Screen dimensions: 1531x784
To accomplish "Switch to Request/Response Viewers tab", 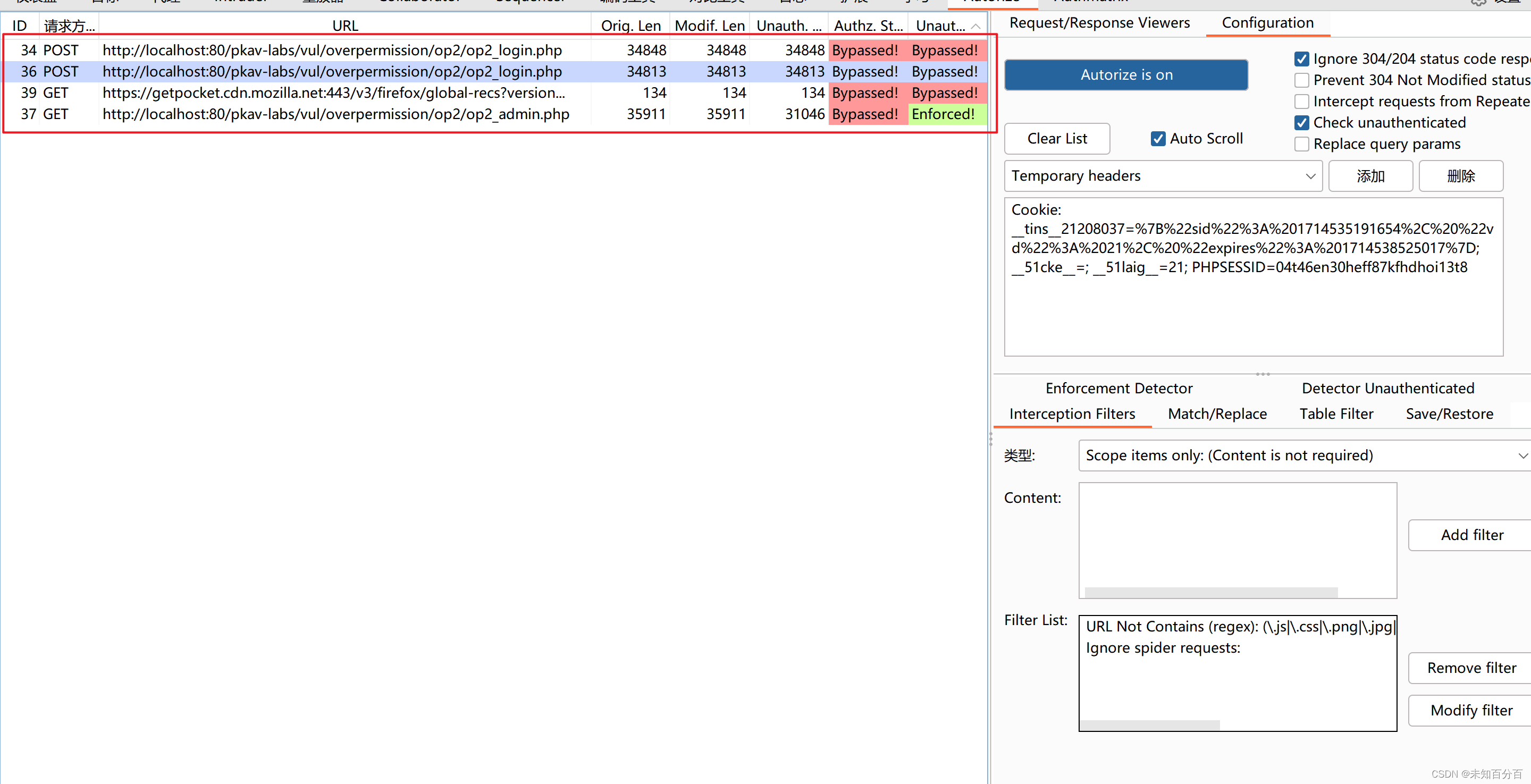I will click(x=1099, y=23).
